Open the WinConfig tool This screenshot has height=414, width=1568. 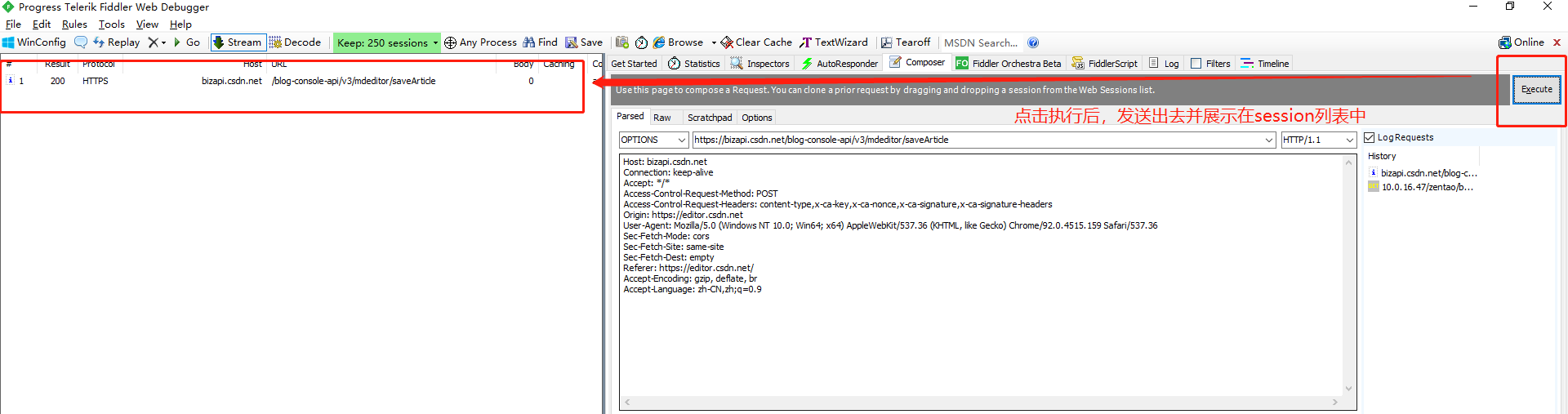pyautogui.click(x=34, y=42)
